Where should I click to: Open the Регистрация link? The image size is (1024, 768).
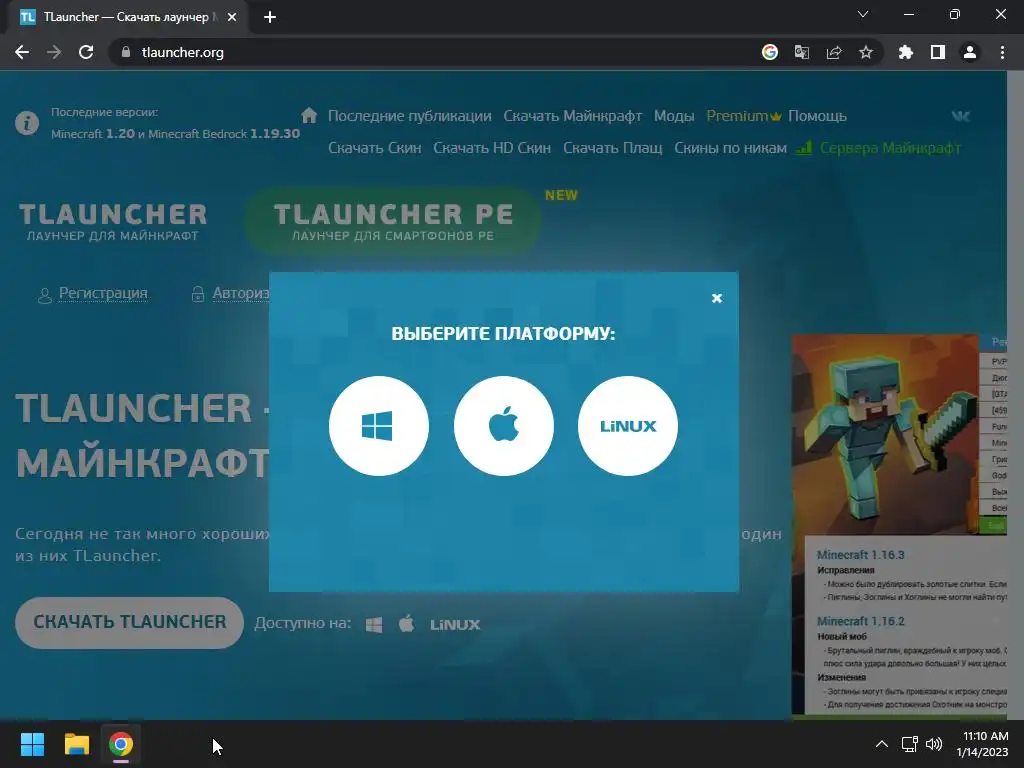click(x=103, y=293)
